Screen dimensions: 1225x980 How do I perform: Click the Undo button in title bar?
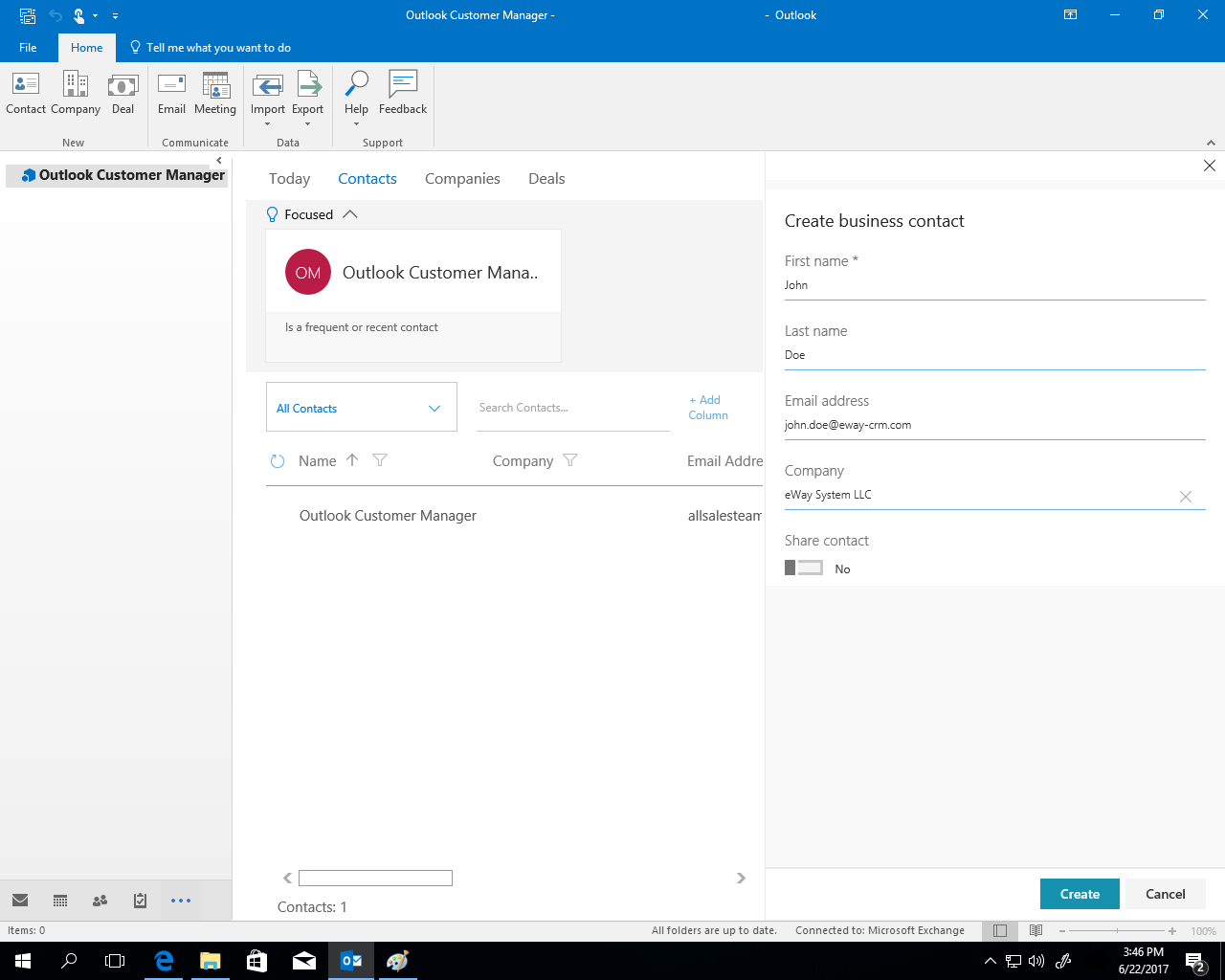pos(55,15)
